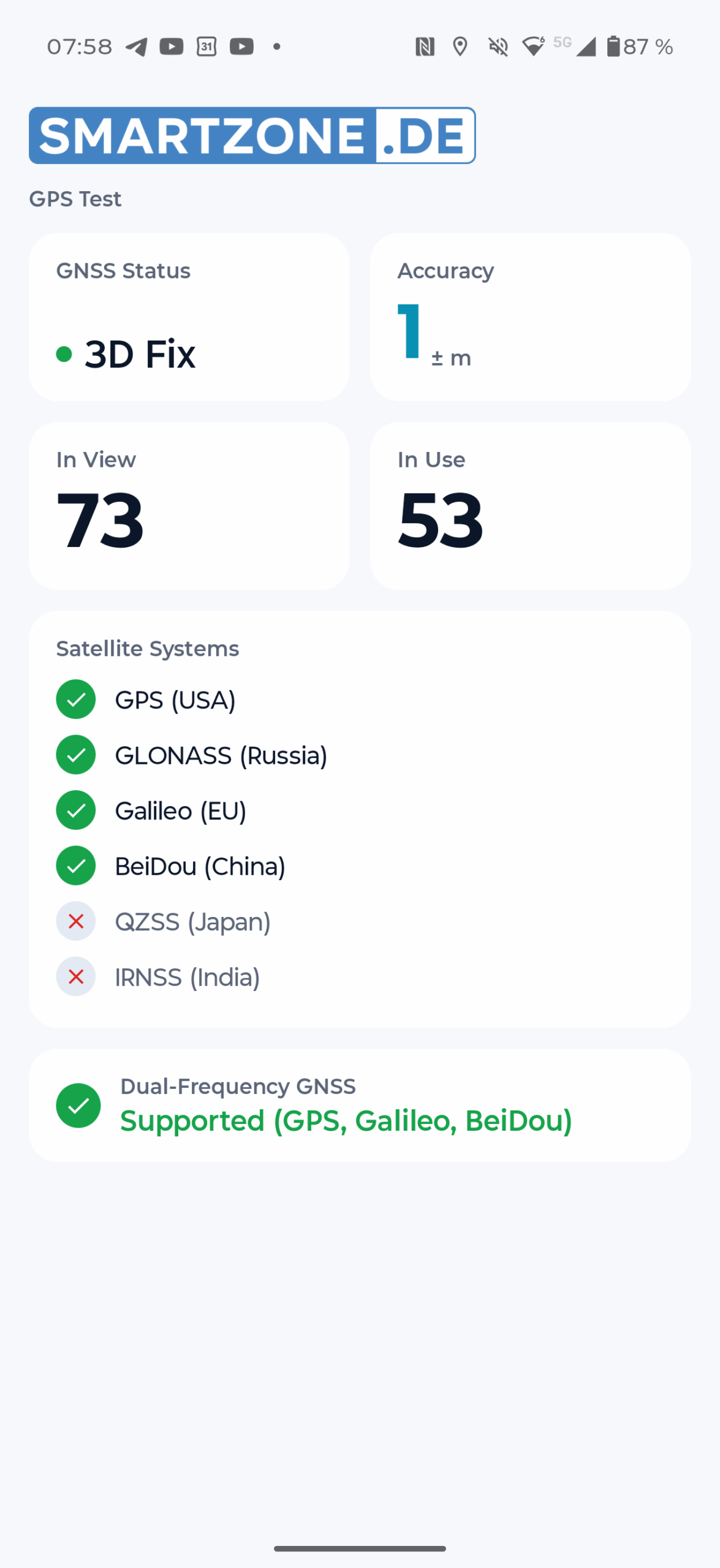Tap the Dual-Frequency GNSS checkmark icon
The height and width of the screenshot is (1568, 720).
pos(78,1106)
